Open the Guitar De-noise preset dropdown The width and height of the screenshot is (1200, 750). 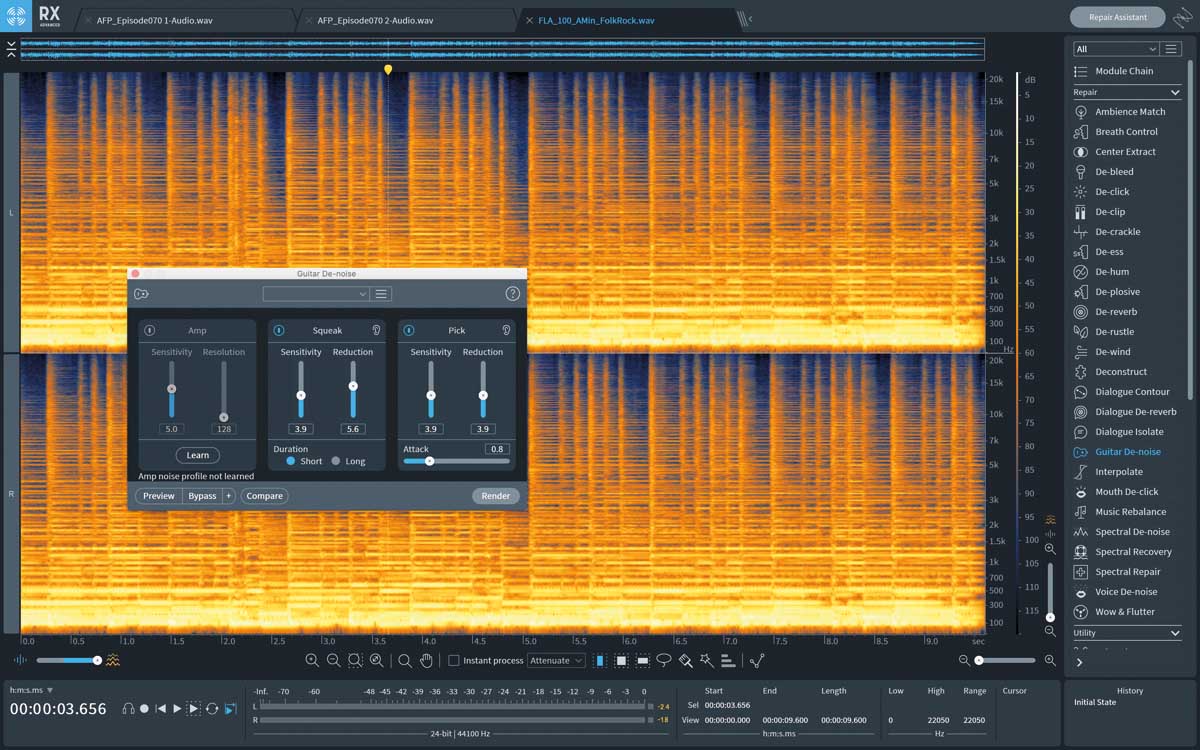pos(316,294)
